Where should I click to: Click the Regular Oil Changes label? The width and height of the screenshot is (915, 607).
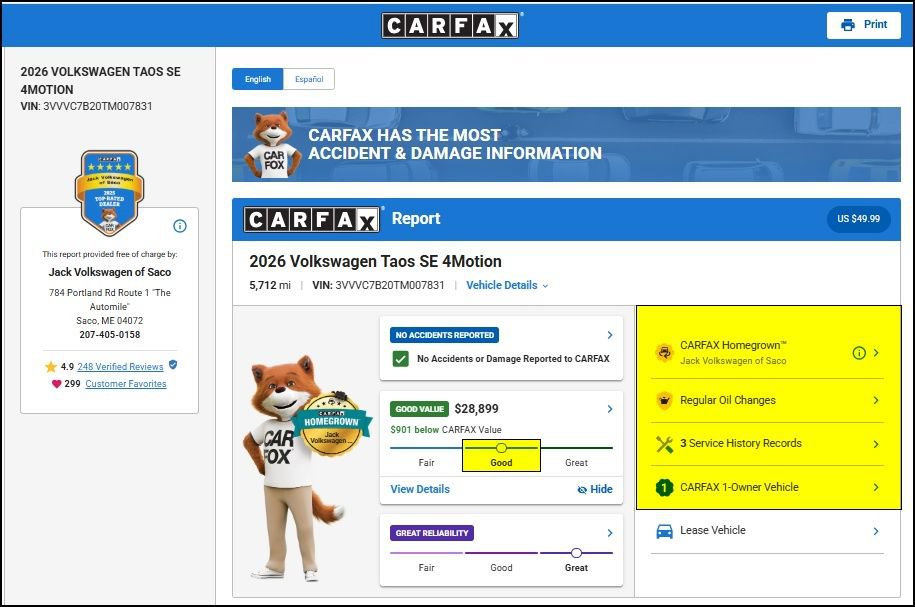pos(728,400)
